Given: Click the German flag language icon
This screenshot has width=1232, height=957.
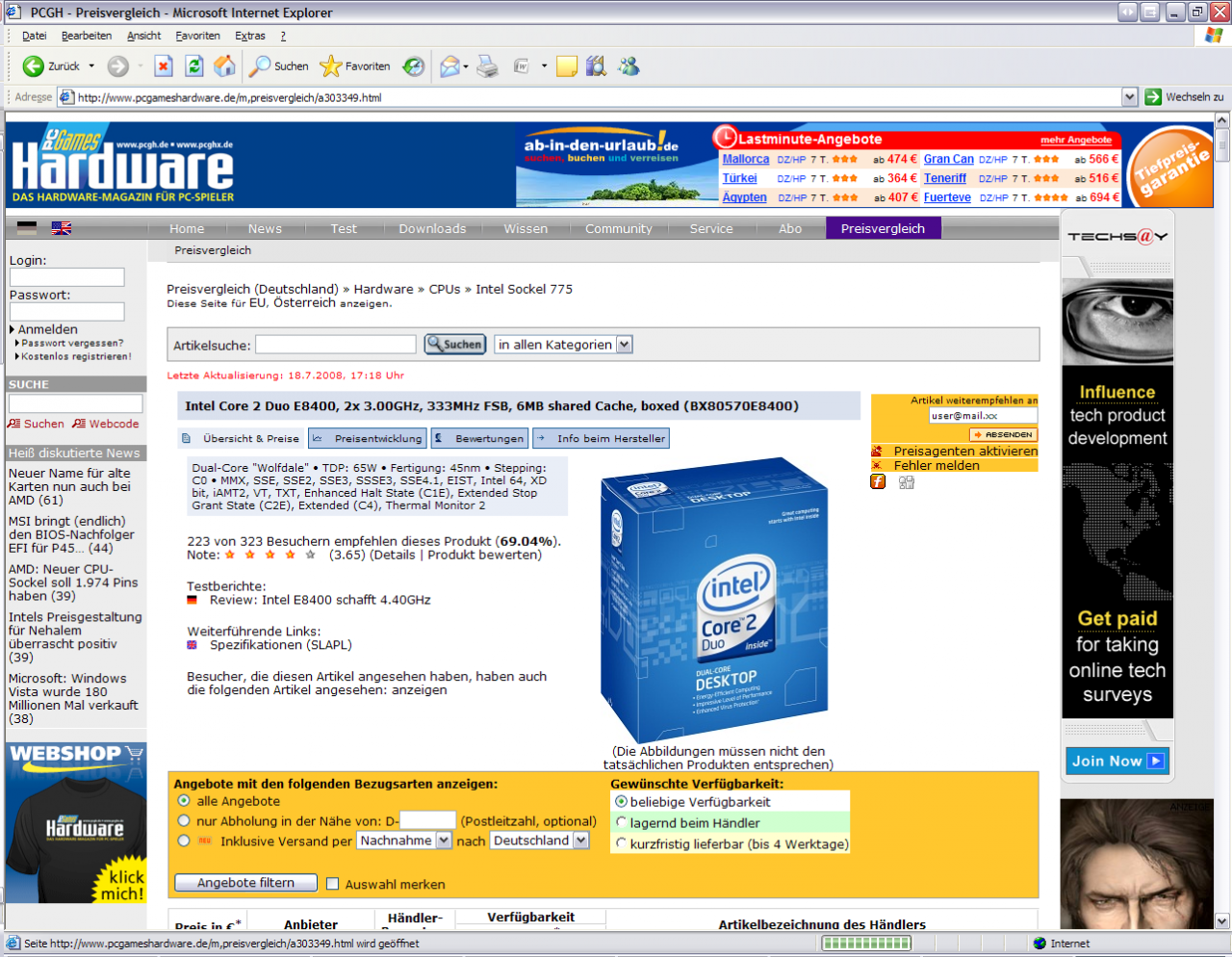Looking at the screenshot, I should coord(27,228).
